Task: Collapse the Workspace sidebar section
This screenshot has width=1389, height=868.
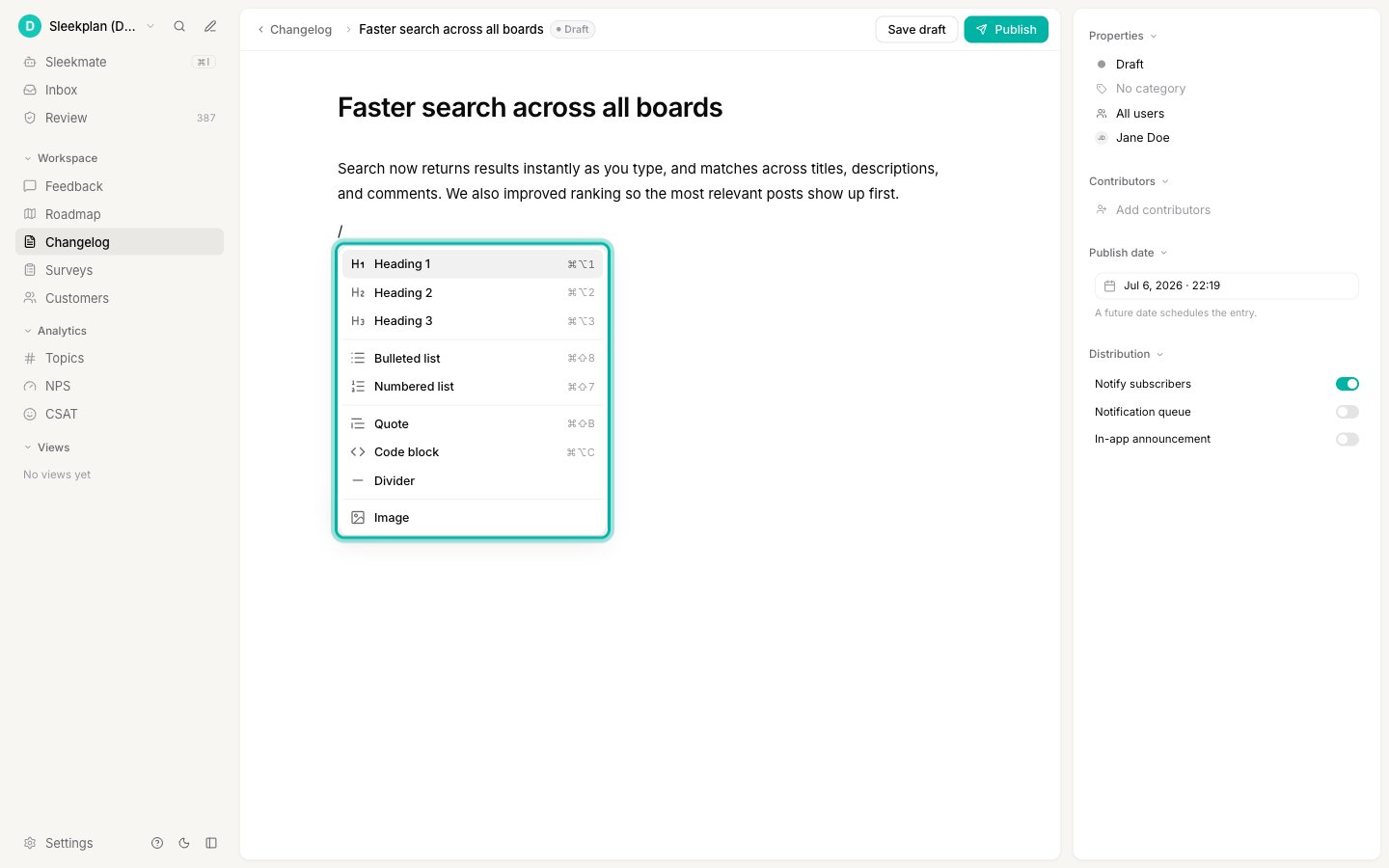Action: click(60, 158)
